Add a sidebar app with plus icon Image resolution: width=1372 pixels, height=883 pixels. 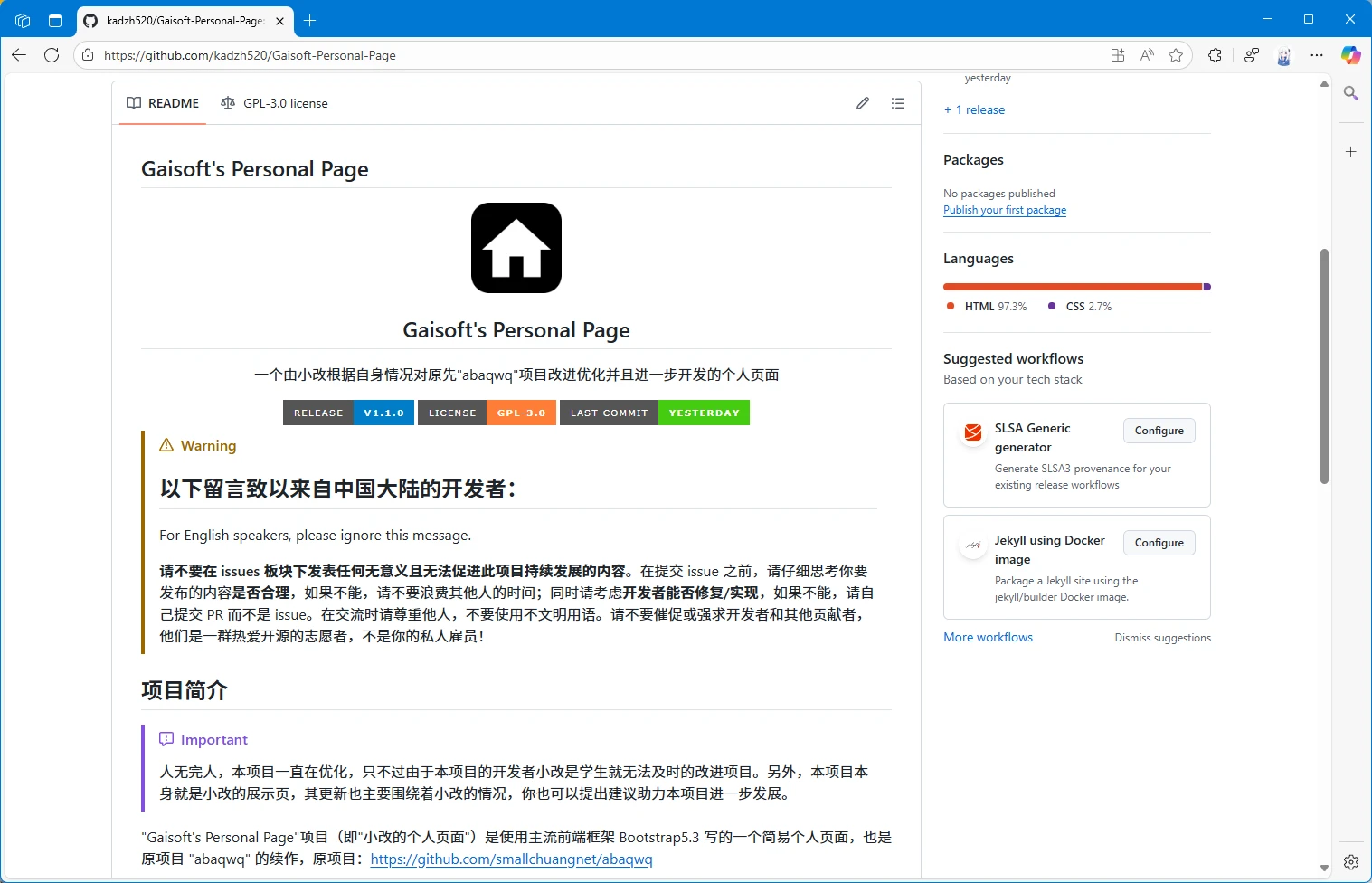1350,152
